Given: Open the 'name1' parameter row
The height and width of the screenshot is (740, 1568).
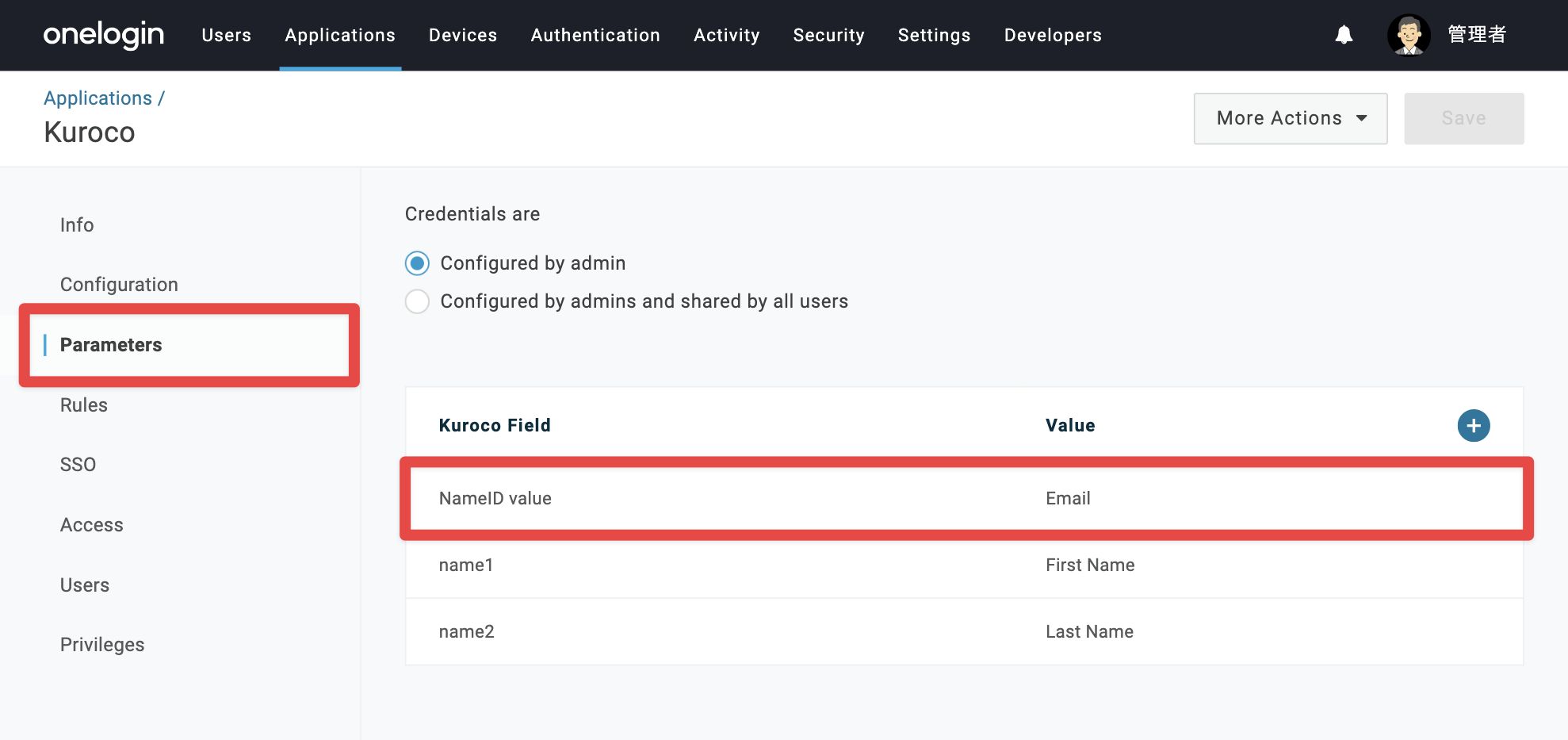Looking at the screenshot, I should point(965,565).
